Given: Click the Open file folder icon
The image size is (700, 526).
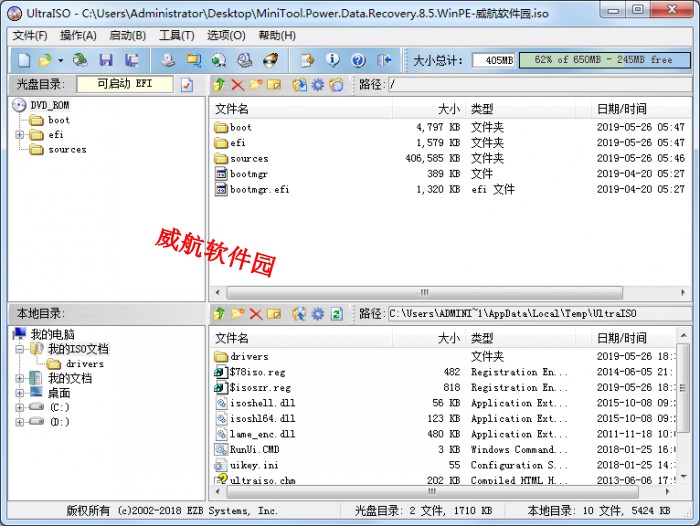Looking at the screenshot, I should pyautogui.click(x=45, y=60).
